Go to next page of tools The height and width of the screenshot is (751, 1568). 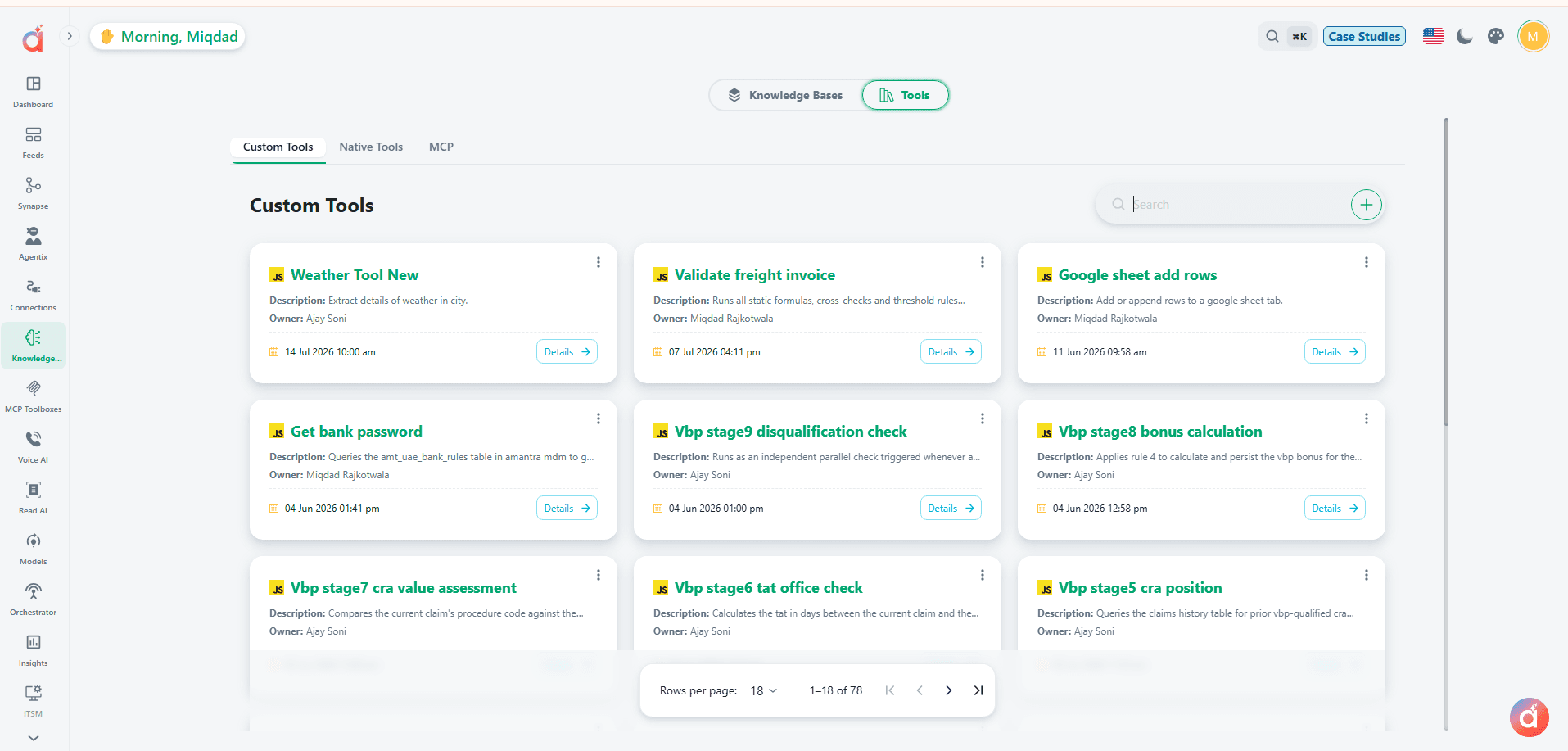coord(948,690)
